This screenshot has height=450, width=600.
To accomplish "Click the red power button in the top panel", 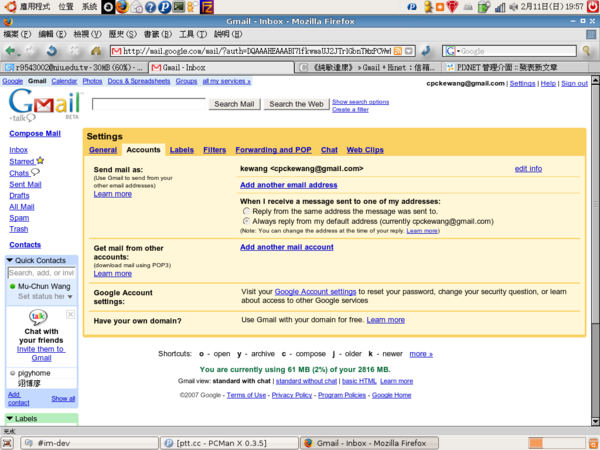I will [x=593, y=7].
